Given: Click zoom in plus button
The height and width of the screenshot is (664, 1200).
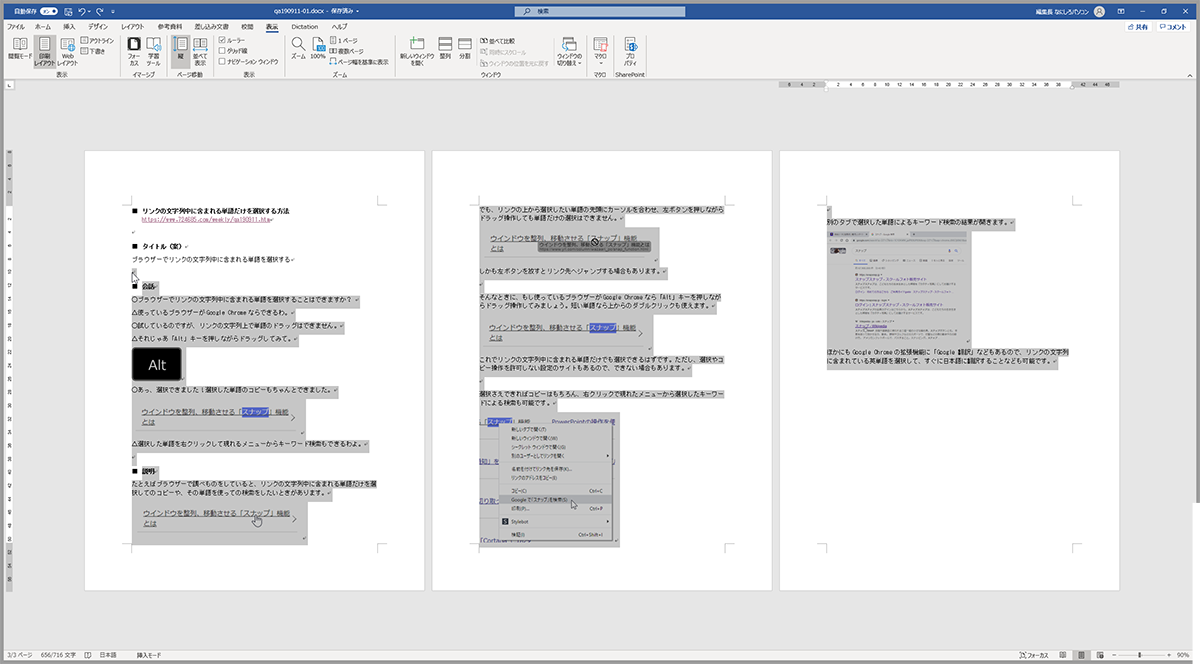Looking at the screenshot, I should [1169, 655].
